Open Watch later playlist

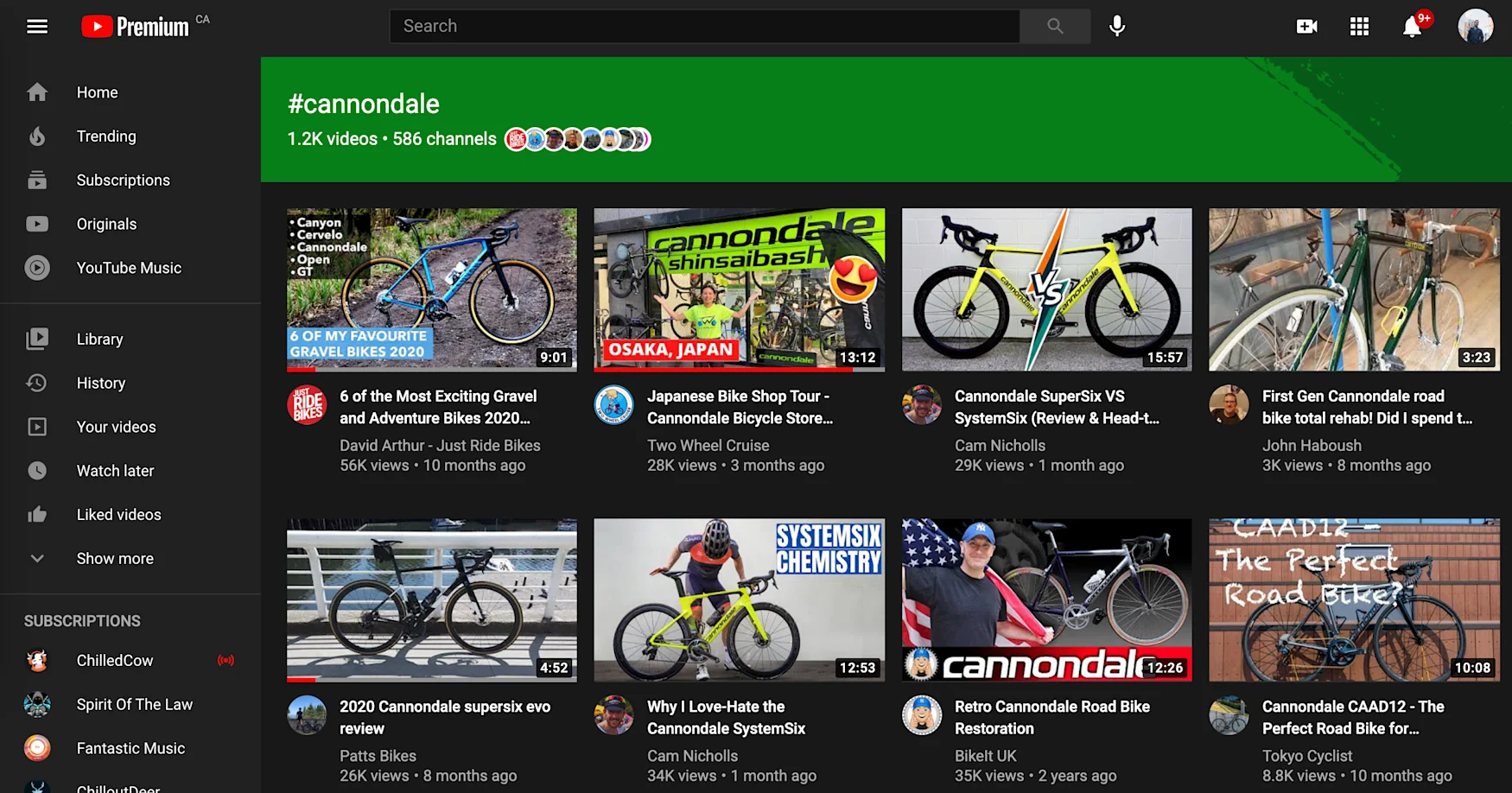(x=115, y=471)
